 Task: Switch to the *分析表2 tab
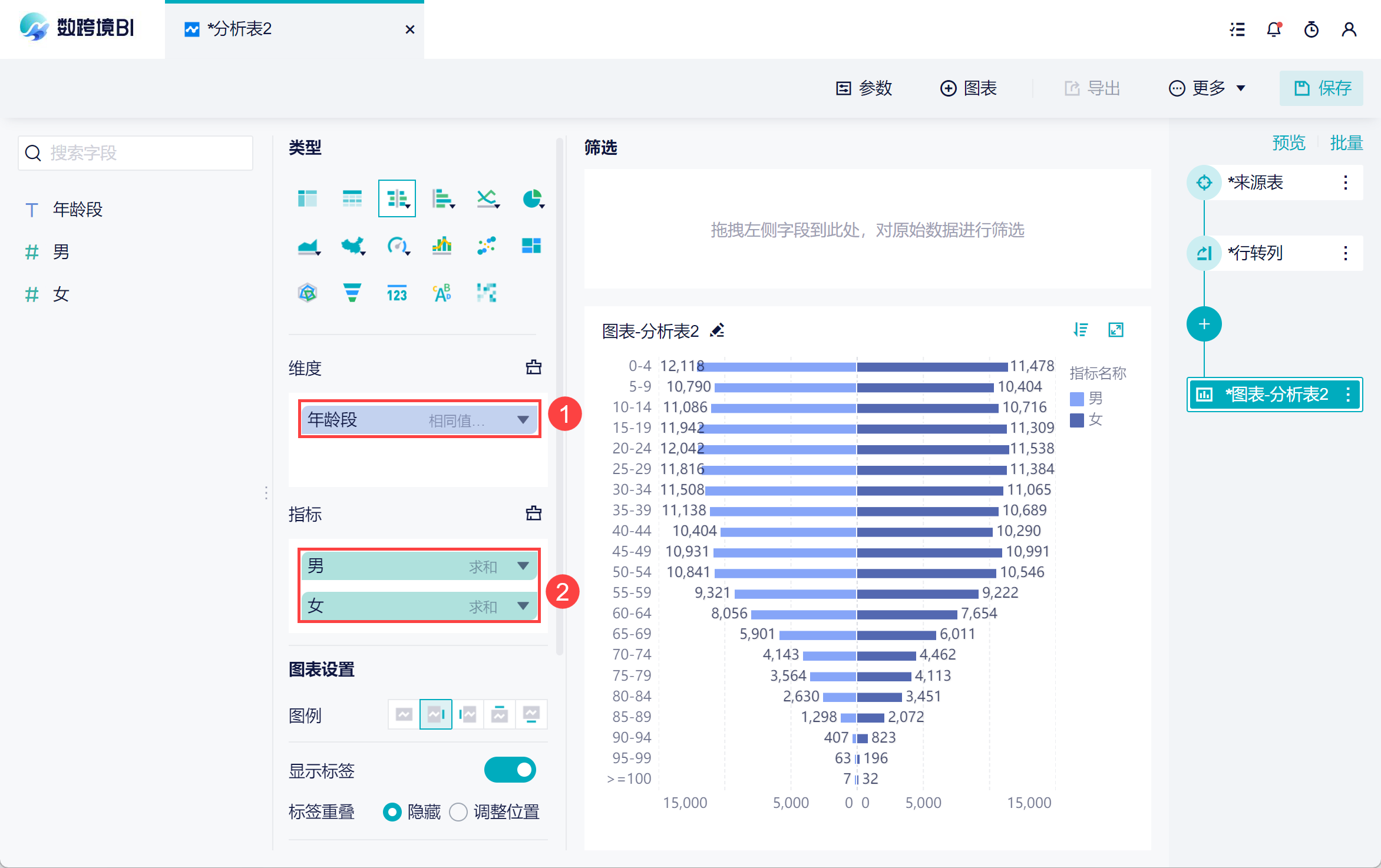239,29
